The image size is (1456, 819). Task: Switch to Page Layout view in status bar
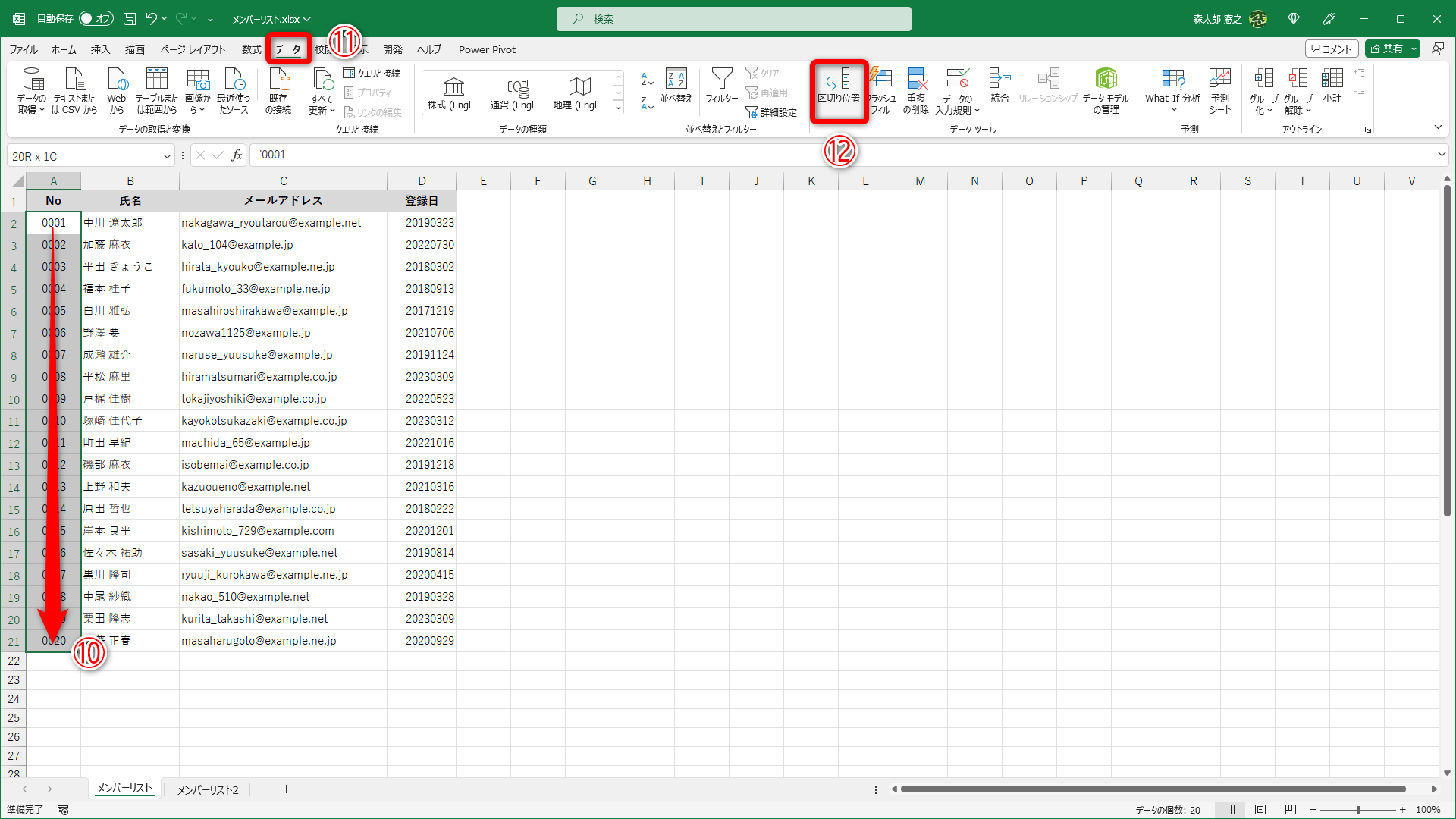[1260, 810]
